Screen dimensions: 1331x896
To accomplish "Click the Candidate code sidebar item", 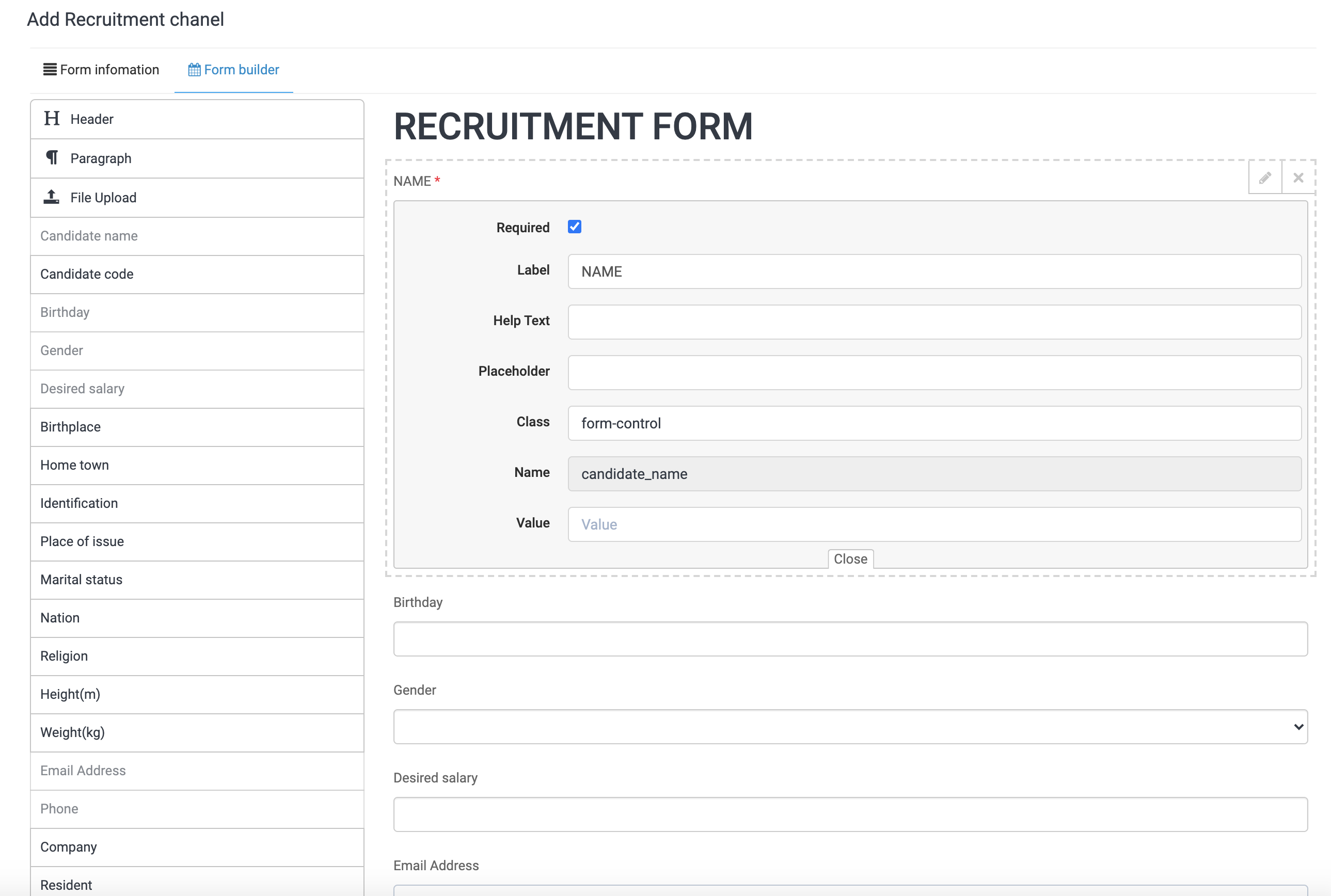I will (86, 274).
